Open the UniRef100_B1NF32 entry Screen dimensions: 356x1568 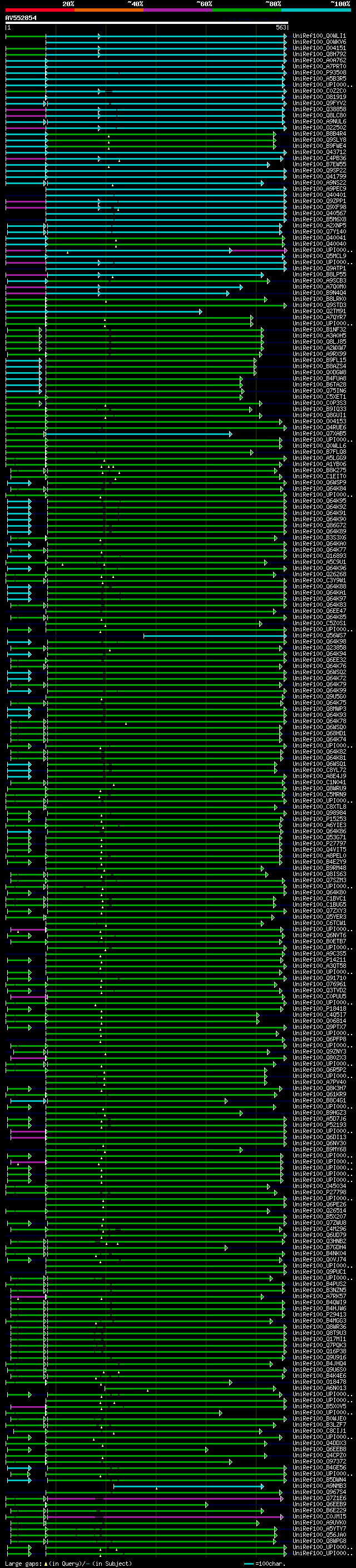tap(319, 329)
